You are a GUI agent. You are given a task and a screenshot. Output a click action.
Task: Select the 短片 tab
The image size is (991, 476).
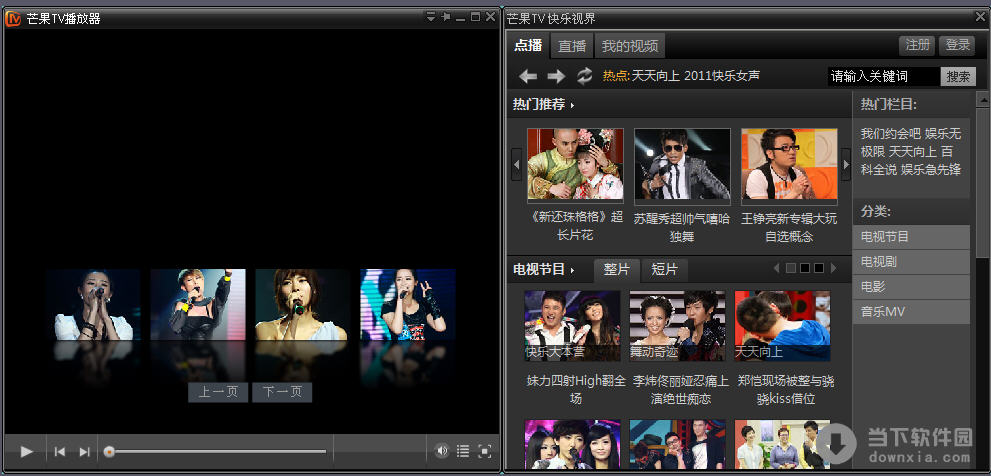664,270
